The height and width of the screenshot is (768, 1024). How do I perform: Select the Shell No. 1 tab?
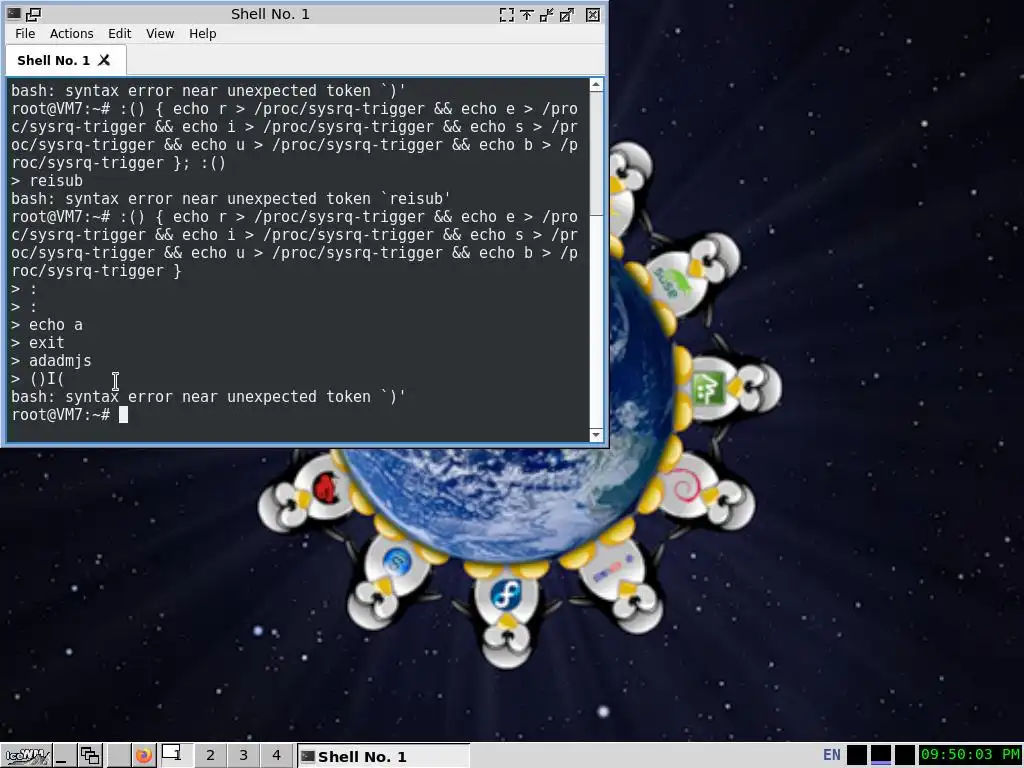point(65,60)
